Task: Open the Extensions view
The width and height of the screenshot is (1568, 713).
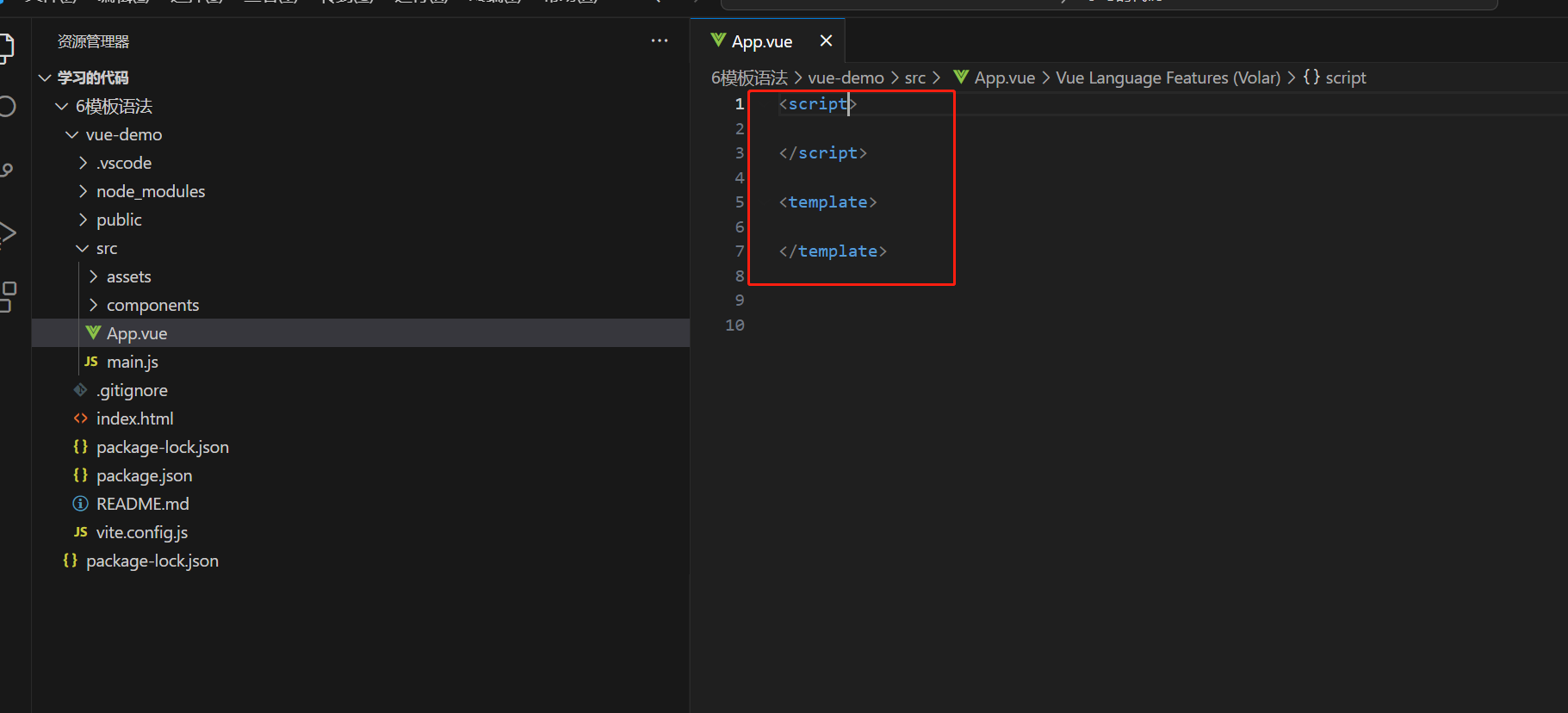Action: (8, 296)
